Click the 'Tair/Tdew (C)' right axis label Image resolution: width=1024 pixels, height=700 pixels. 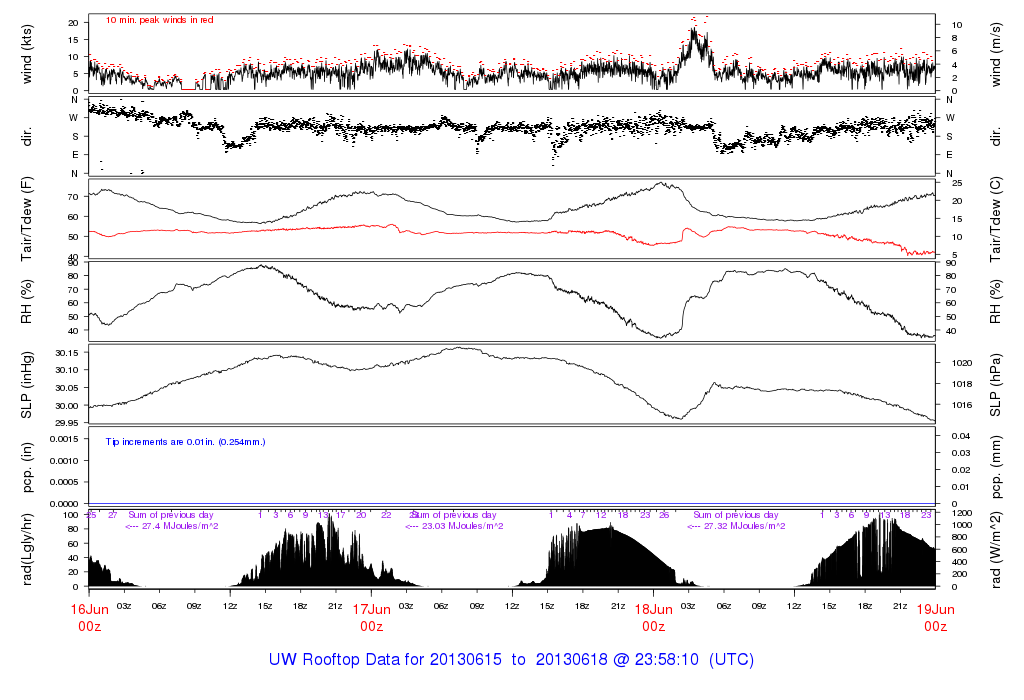click(x=996, y=218)
